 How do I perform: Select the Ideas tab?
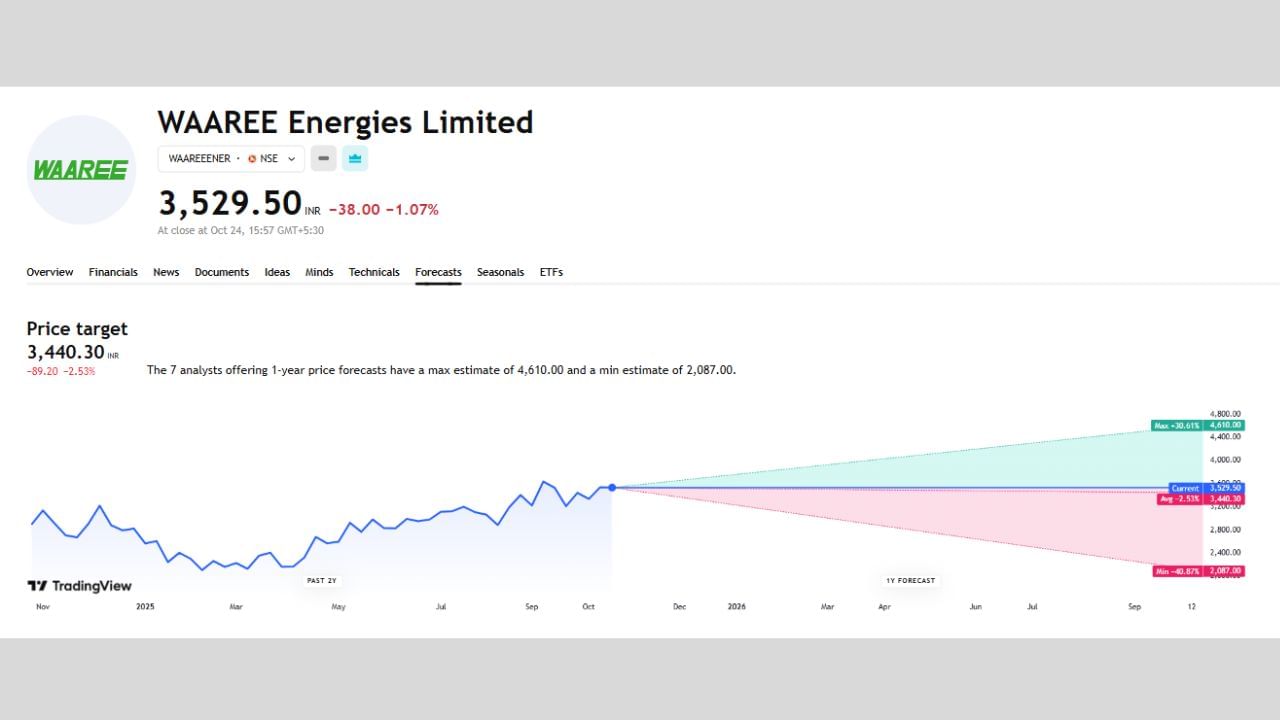(276, 271)
